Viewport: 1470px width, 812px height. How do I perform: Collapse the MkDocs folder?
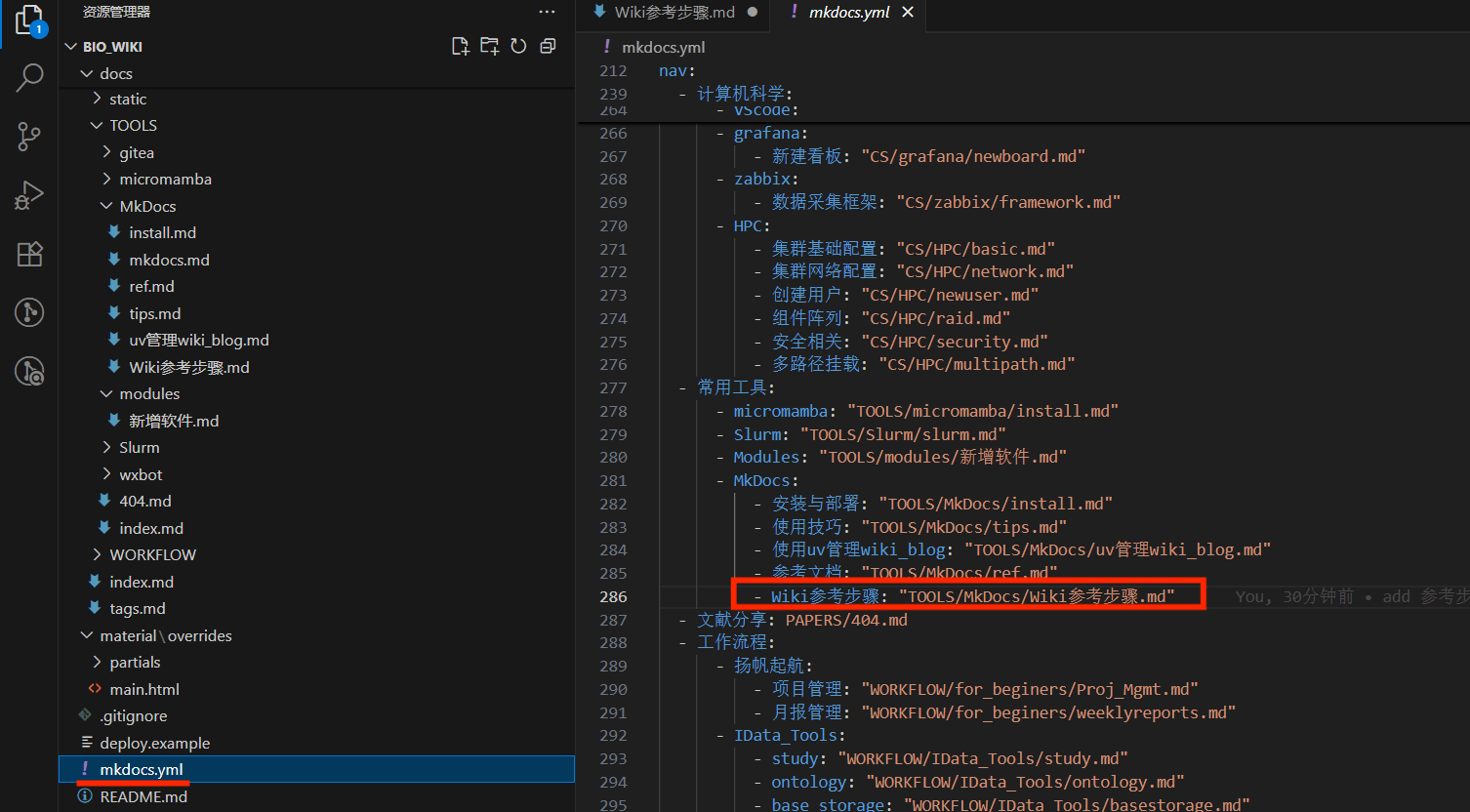pos(147,206)
